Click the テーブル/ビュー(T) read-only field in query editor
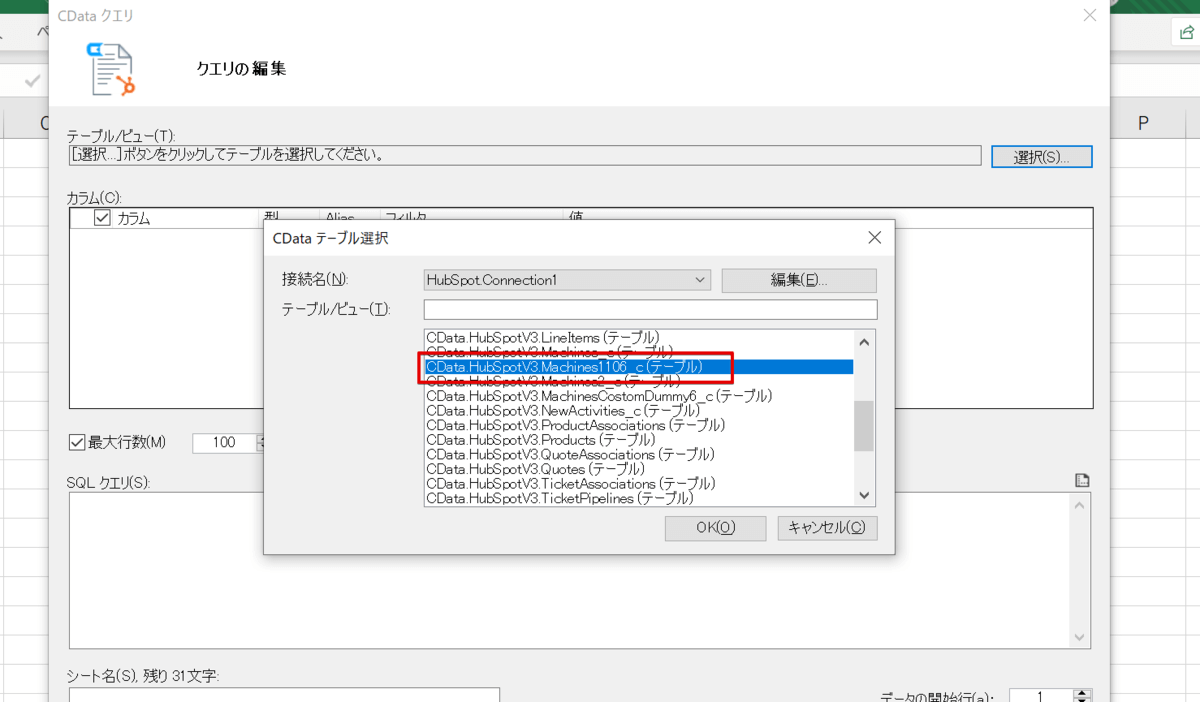This screenshot has width=1200, height=702. click(525, 155)
